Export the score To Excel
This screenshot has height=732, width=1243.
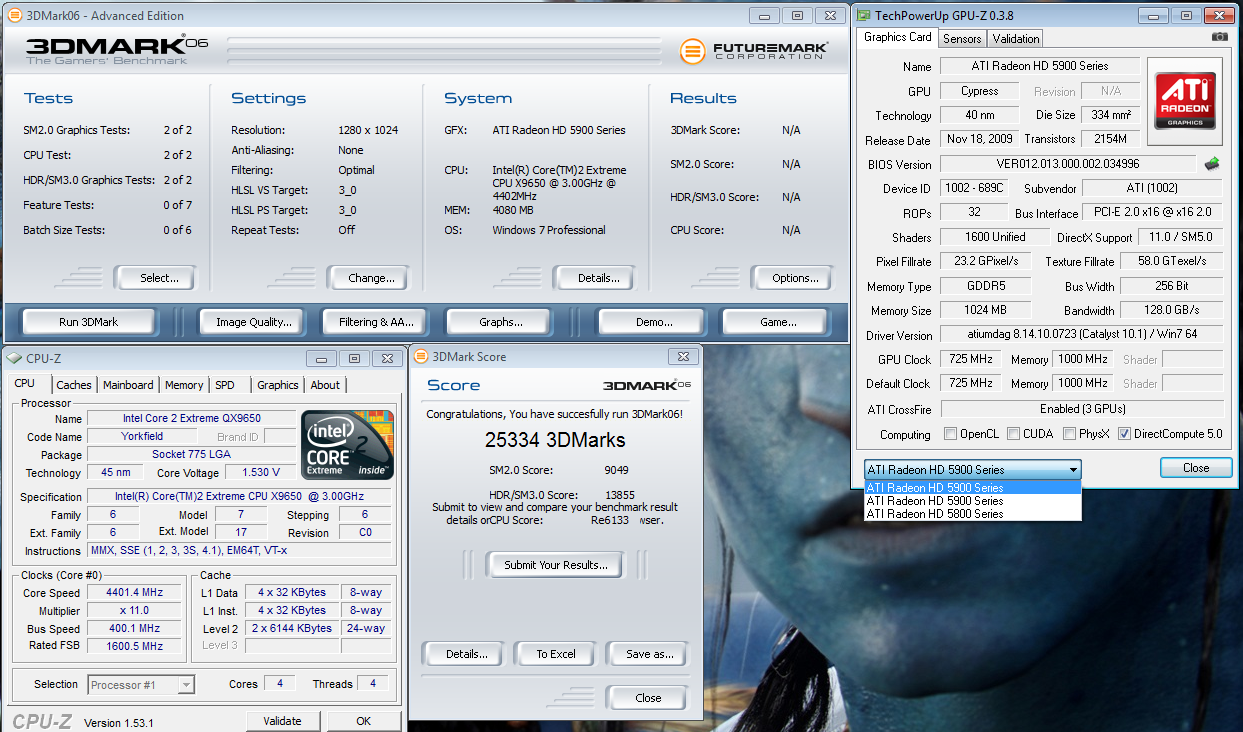tap(556, 654)
